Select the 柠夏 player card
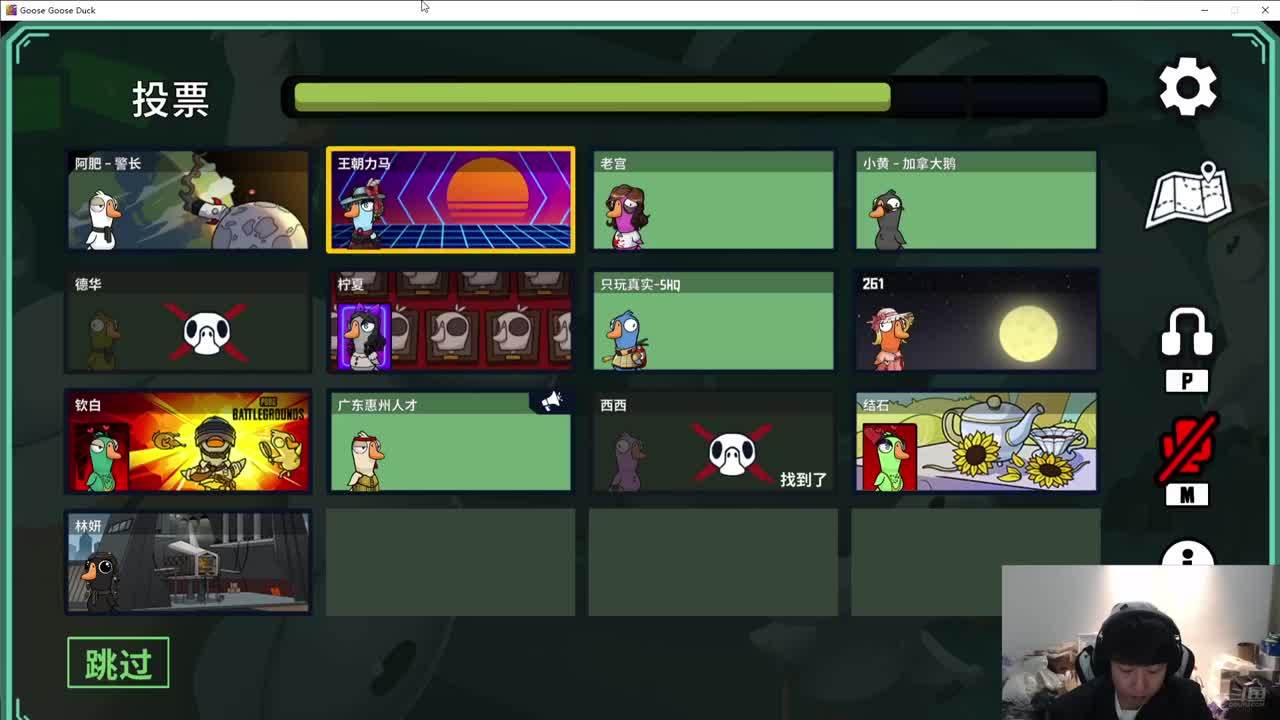Image resolution: width=1280 pixels, height=720 pixels. coord(450,321)
